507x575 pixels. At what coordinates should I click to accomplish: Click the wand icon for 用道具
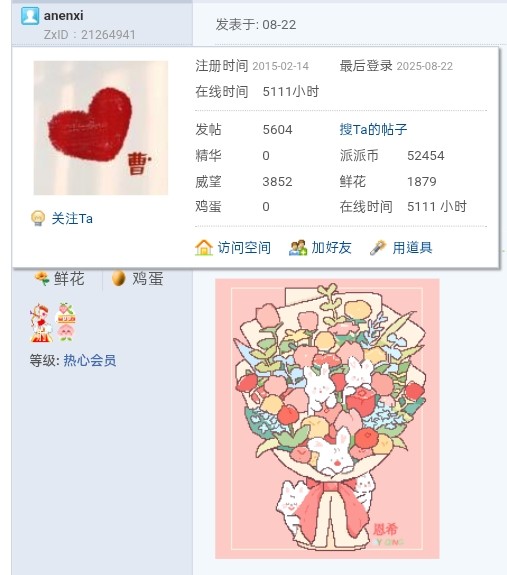(x=378, y=248)
